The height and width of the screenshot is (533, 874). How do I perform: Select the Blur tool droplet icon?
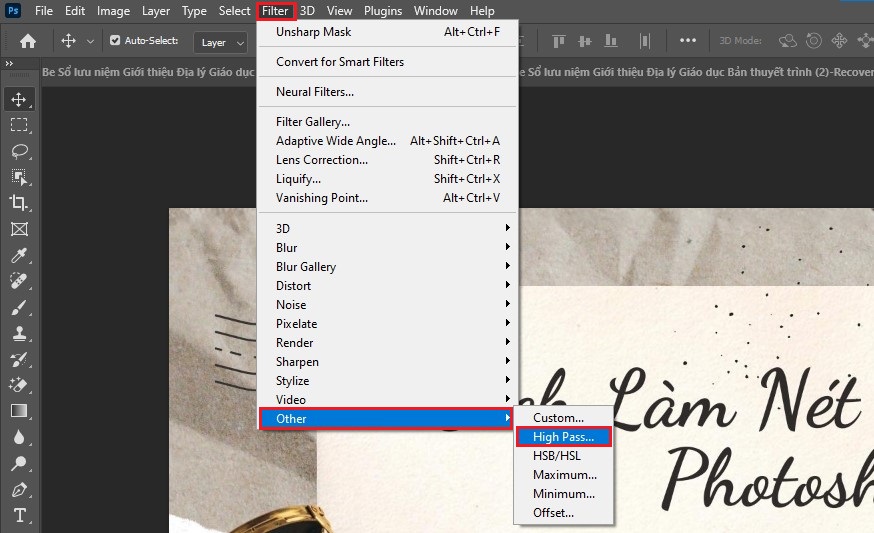pos(19,437)
